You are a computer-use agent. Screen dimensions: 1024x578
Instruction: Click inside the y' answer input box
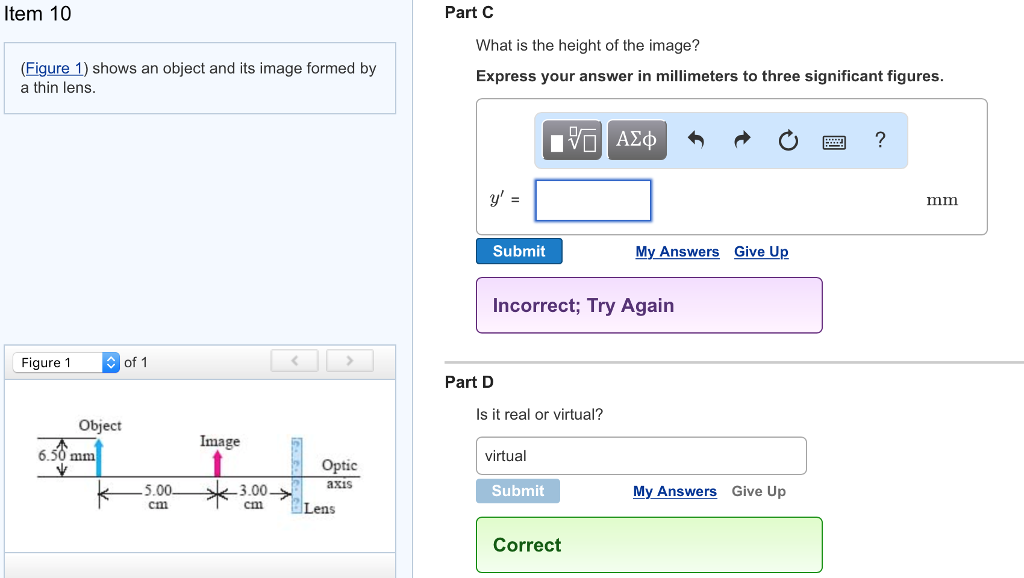coord(592,200)
